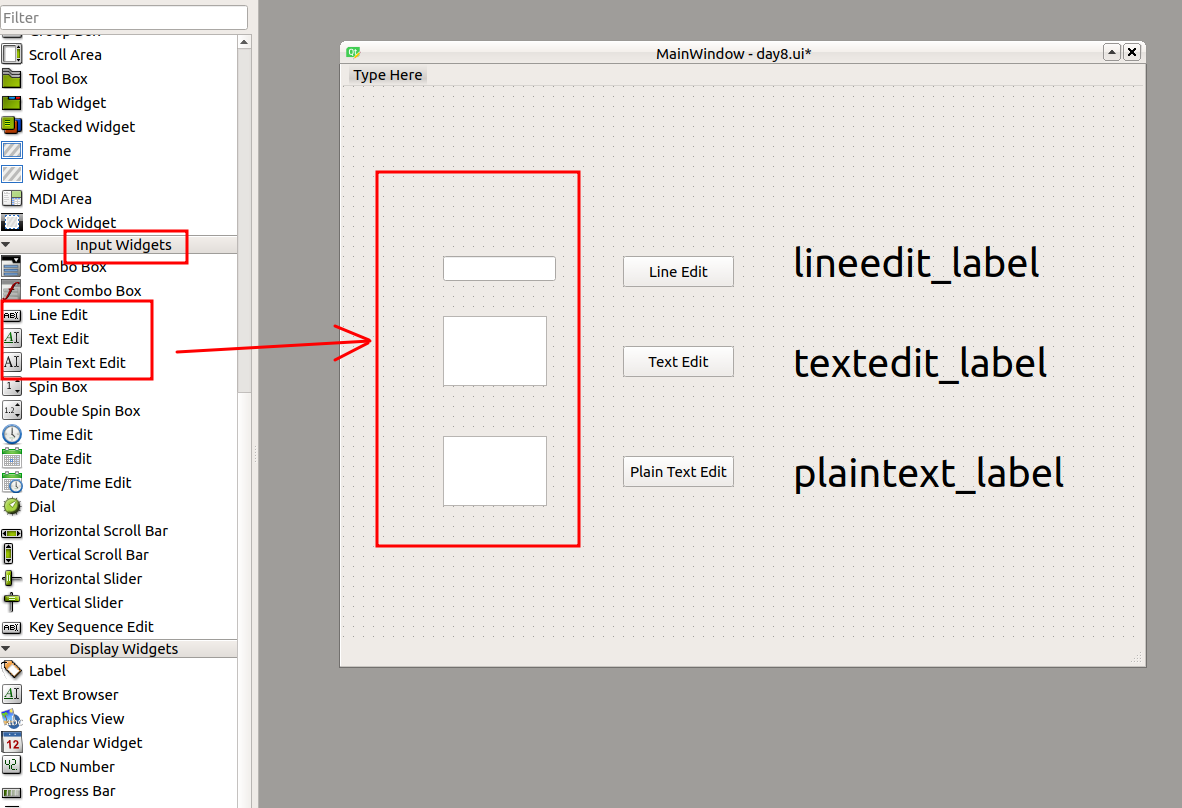Click inside the widget Filter field
1182x808 pixels.
(x=124, y=17)
